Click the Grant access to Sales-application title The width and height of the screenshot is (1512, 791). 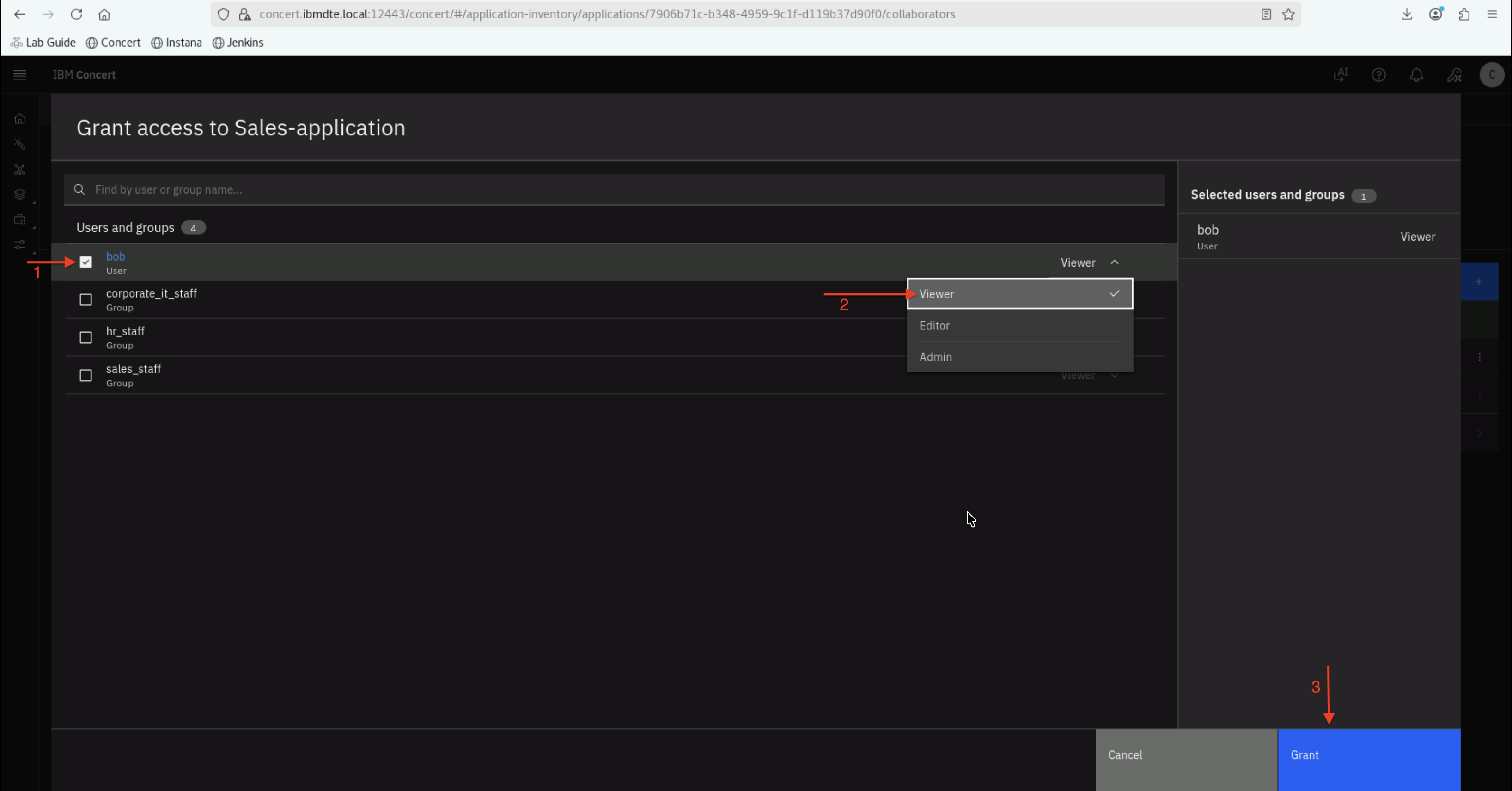click(x=241, y=128)
